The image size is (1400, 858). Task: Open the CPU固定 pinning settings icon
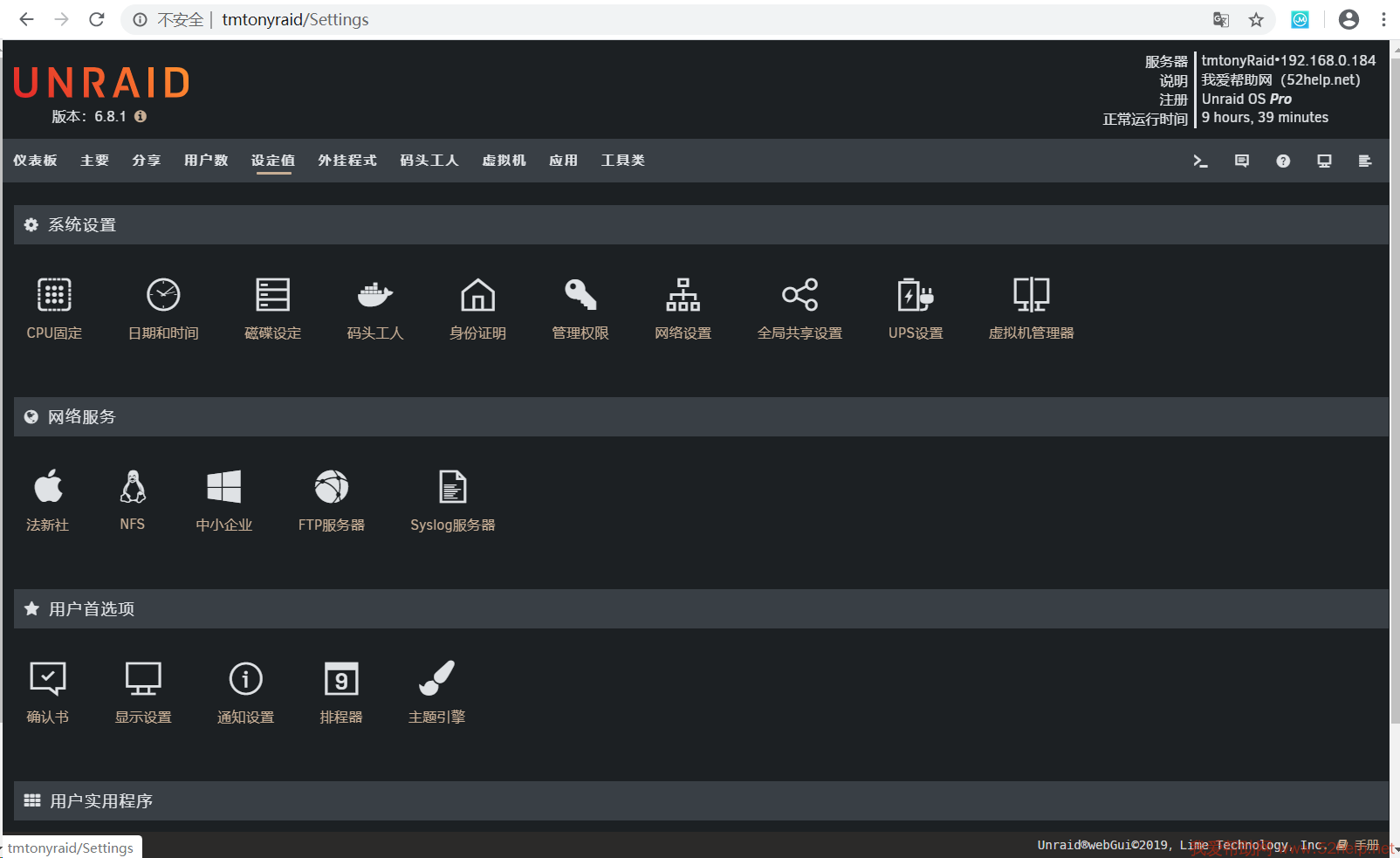(x=54, y=295)
